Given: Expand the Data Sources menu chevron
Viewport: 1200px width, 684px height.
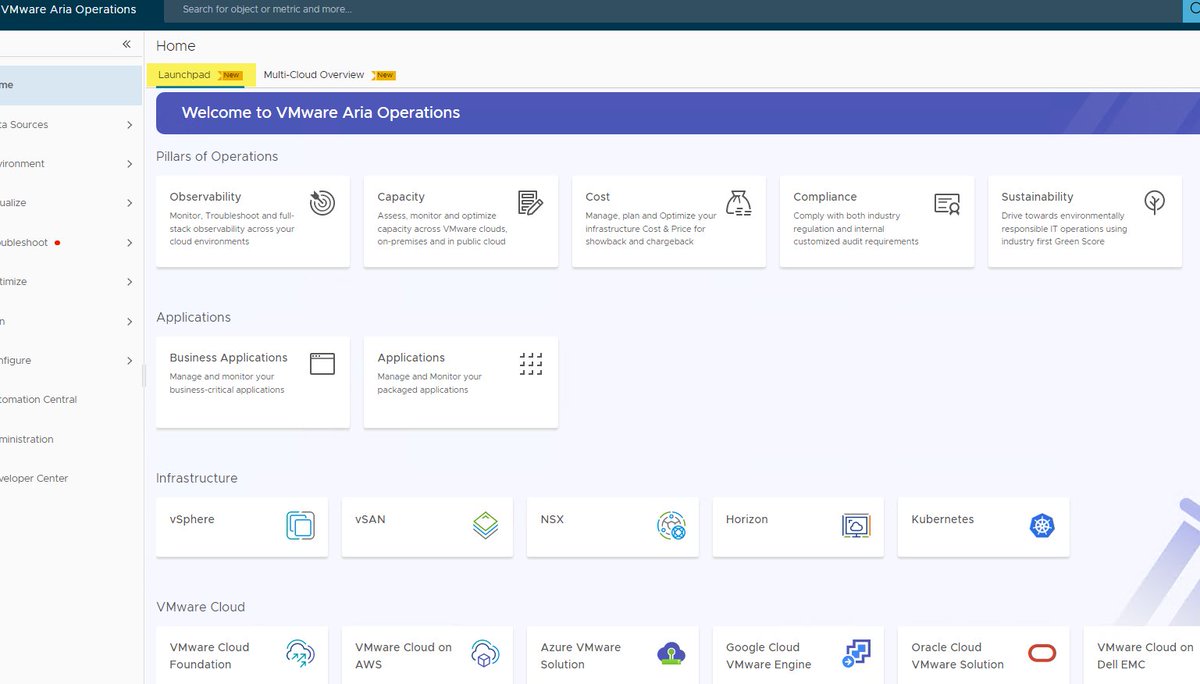Looking at the screenshot, I should click(x=130, y=125).
